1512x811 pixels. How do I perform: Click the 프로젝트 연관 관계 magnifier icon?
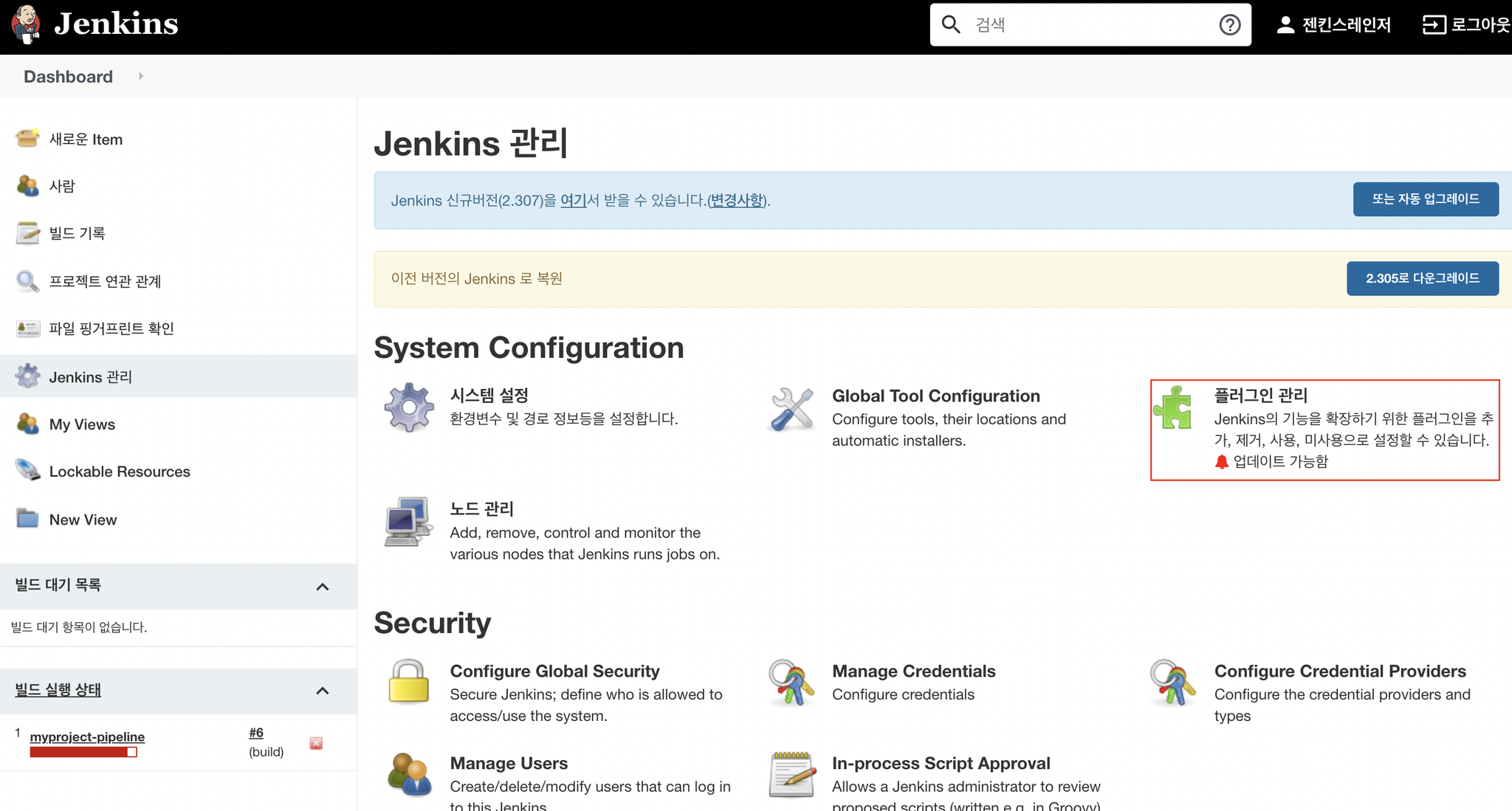(x=28, y=280)
